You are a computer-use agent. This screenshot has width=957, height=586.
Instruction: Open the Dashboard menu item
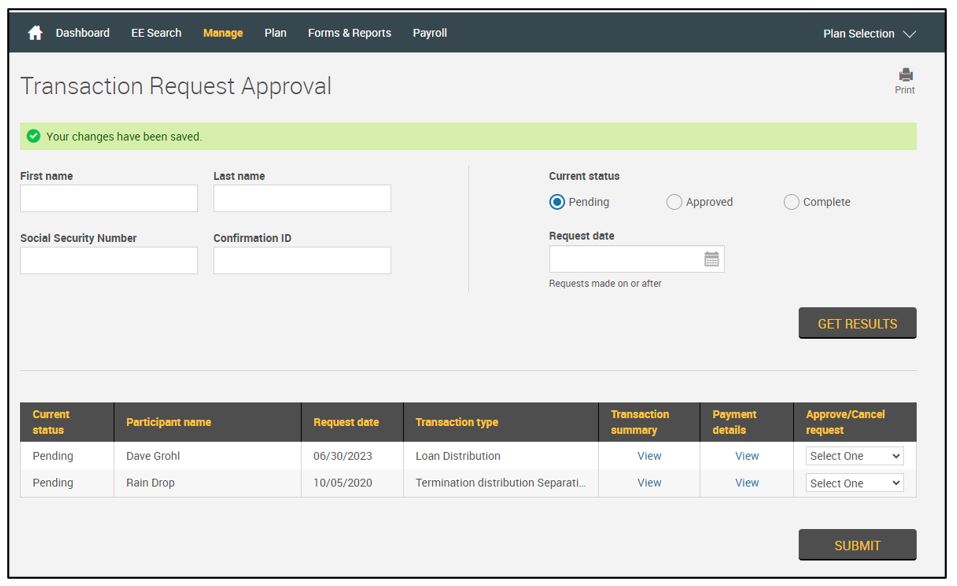pos(82,33)
